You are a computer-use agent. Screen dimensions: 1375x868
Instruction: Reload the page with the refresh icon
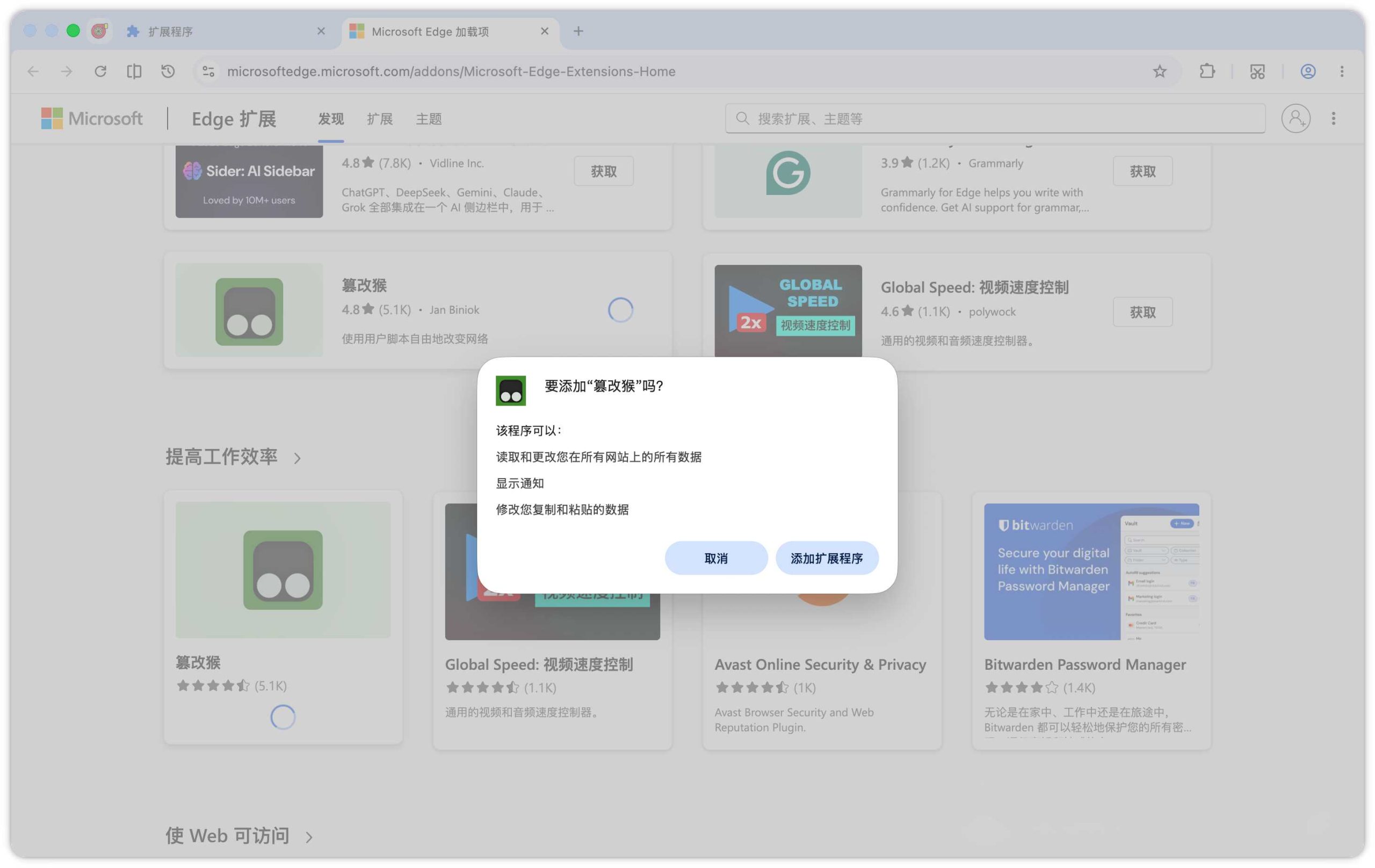tap(100, 71)
